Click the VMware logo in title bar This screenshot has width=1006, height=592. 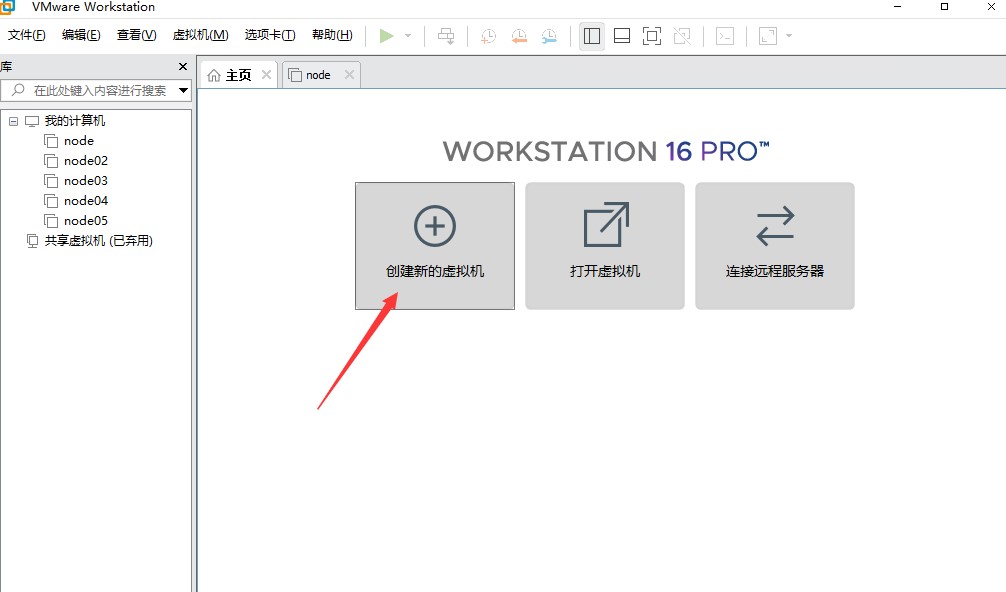(6, 6)
